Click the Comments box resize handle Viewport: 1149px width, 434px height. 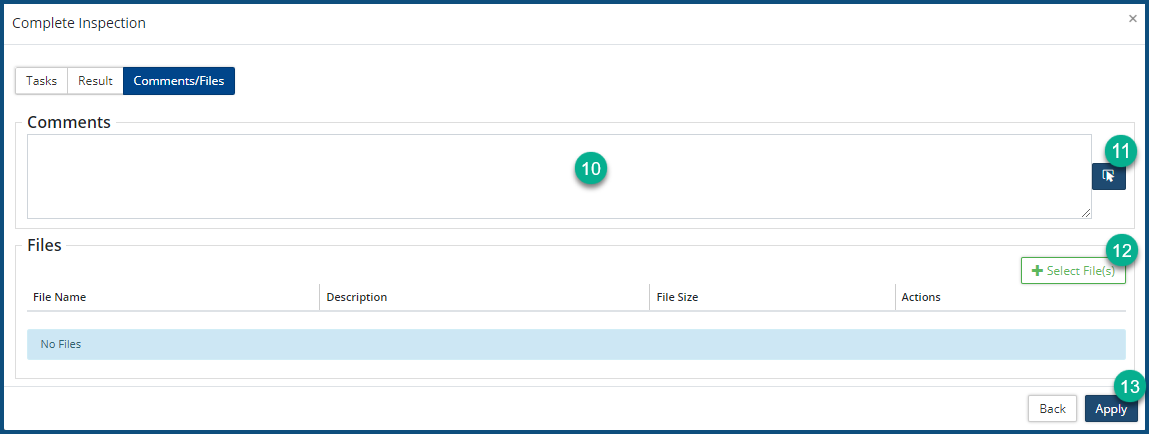(x=1085, y=212)
